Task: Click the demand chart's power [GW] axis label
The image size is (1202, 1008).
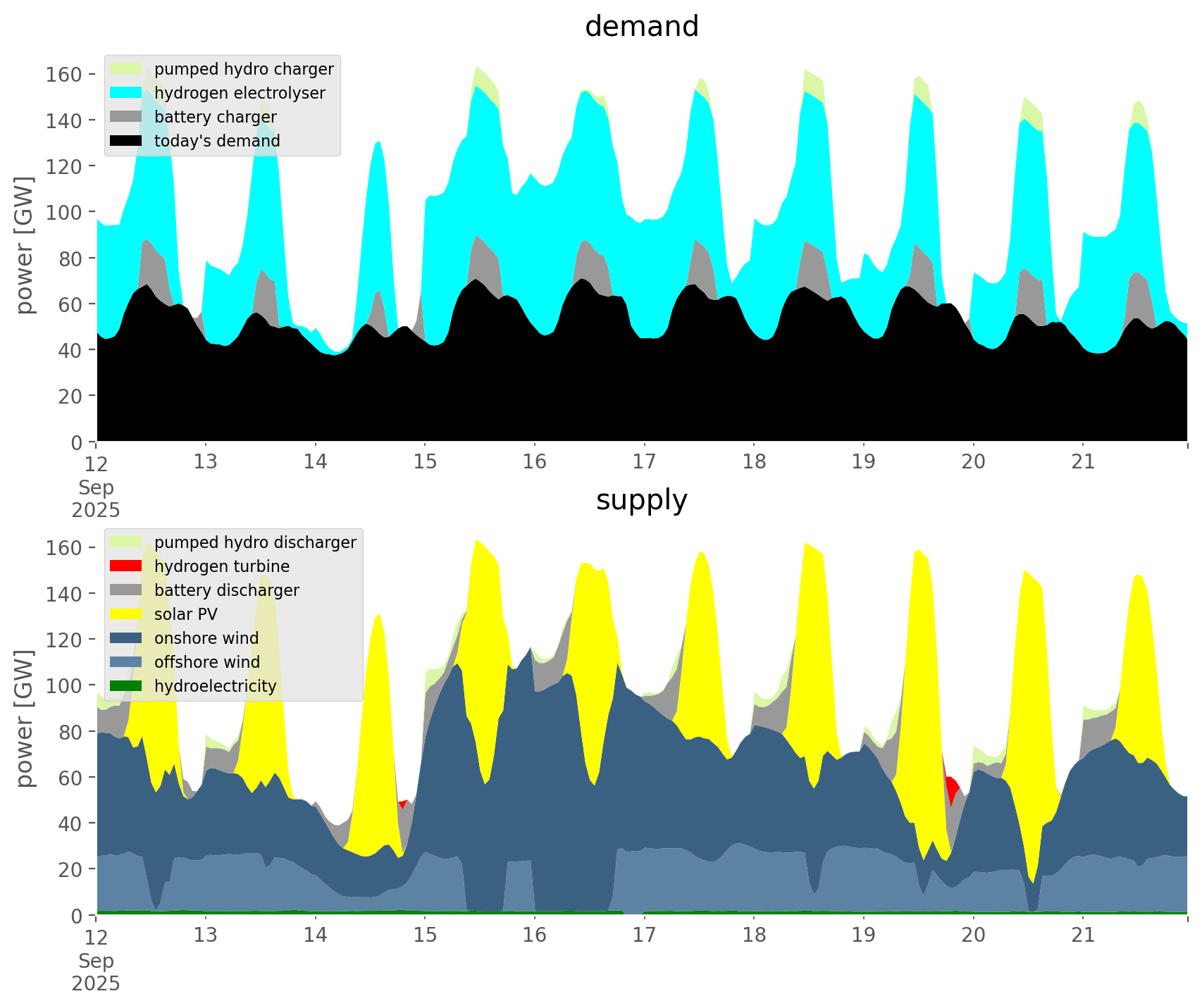Action: point(25,245)
